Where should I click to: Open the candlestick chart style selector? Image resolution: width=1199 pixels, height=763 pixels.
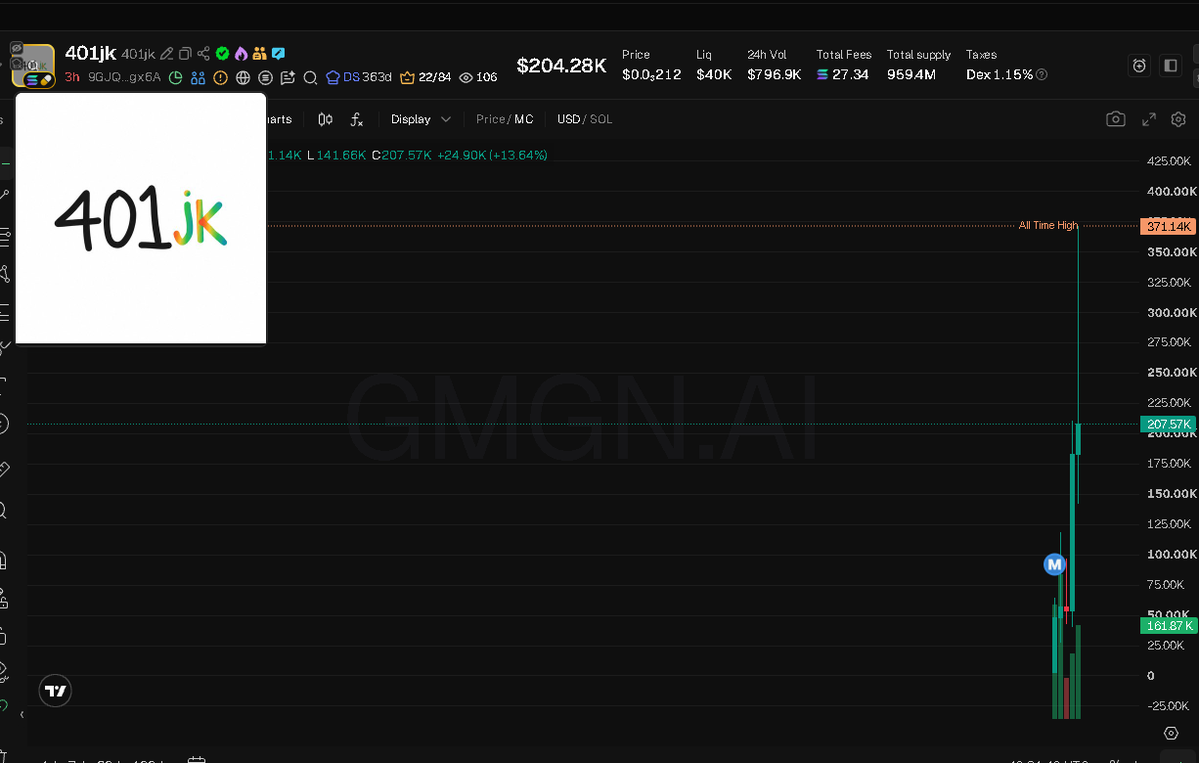[x=325, y=119]
